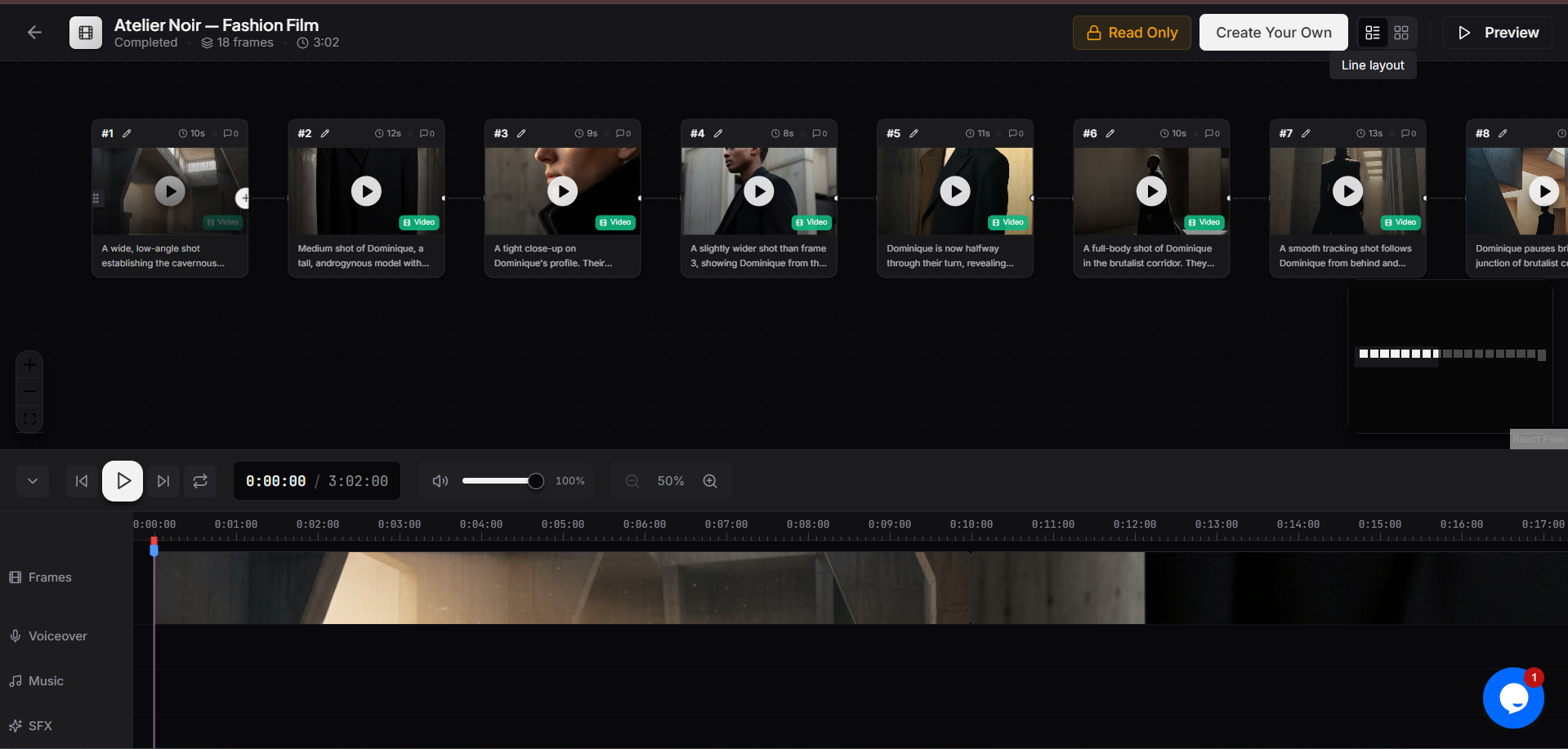Viewport: 1568px width, 749px height.
Task: Switch to the Frames tab in sidebar
Action: (x=49, y=577)
